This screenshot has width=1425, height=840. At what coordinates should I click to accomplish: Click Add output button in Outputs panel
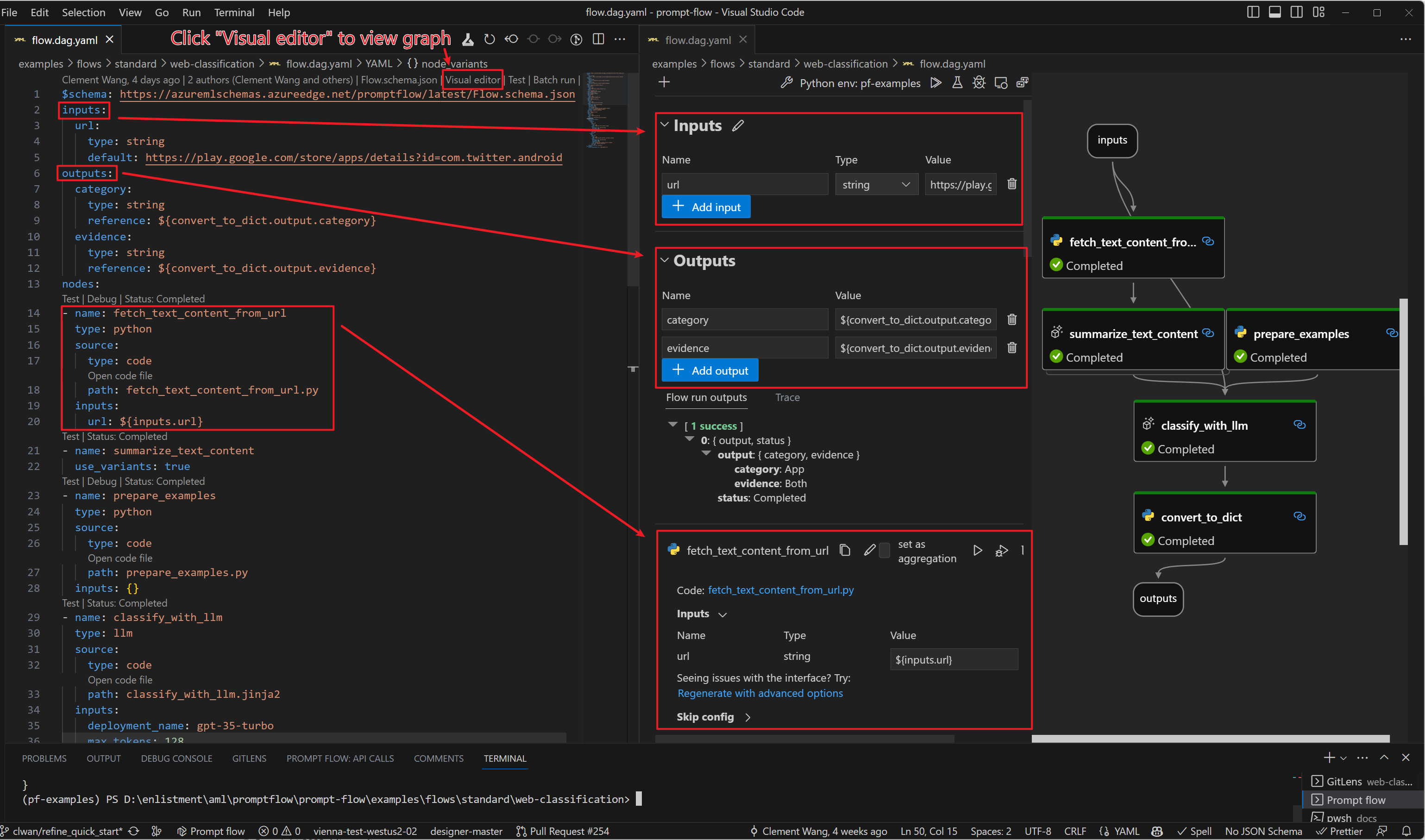(711, 370)
